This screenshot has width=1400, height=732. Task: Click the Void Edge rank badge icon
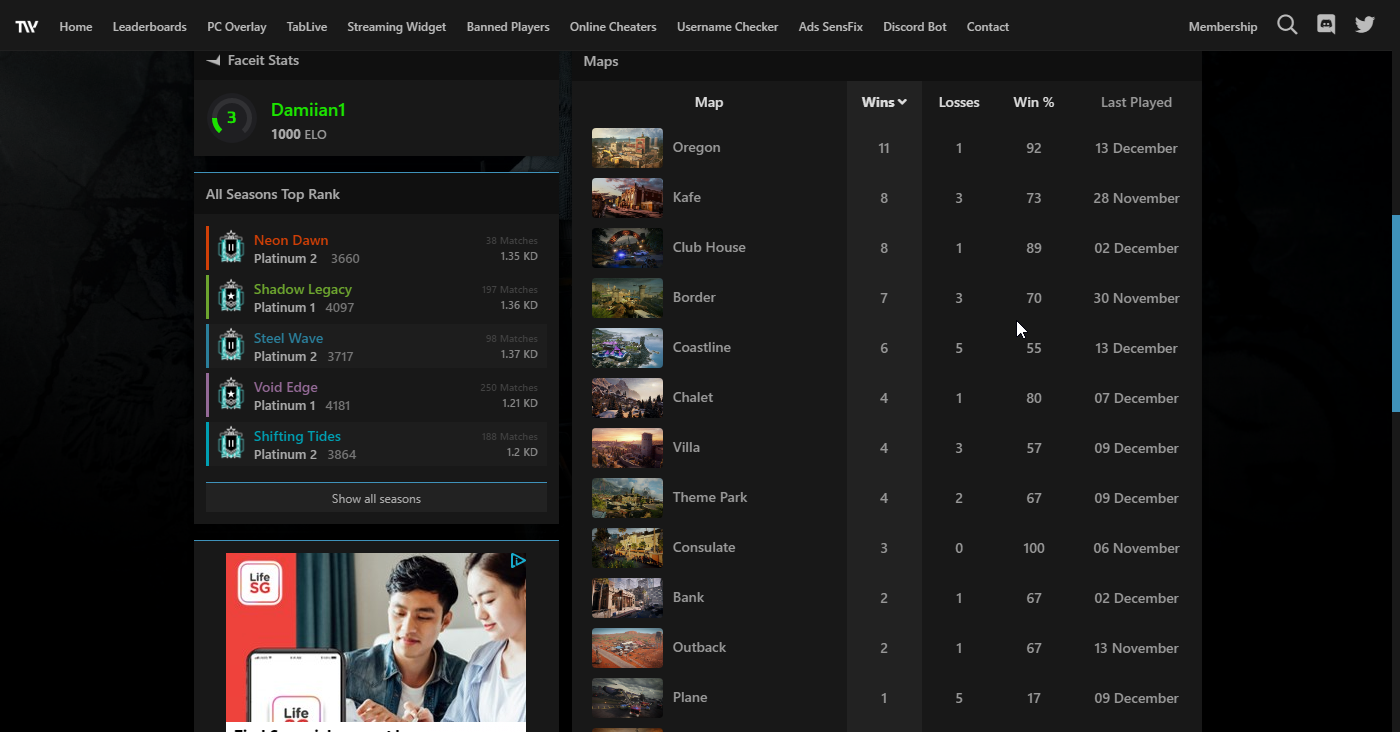(231, 395)
